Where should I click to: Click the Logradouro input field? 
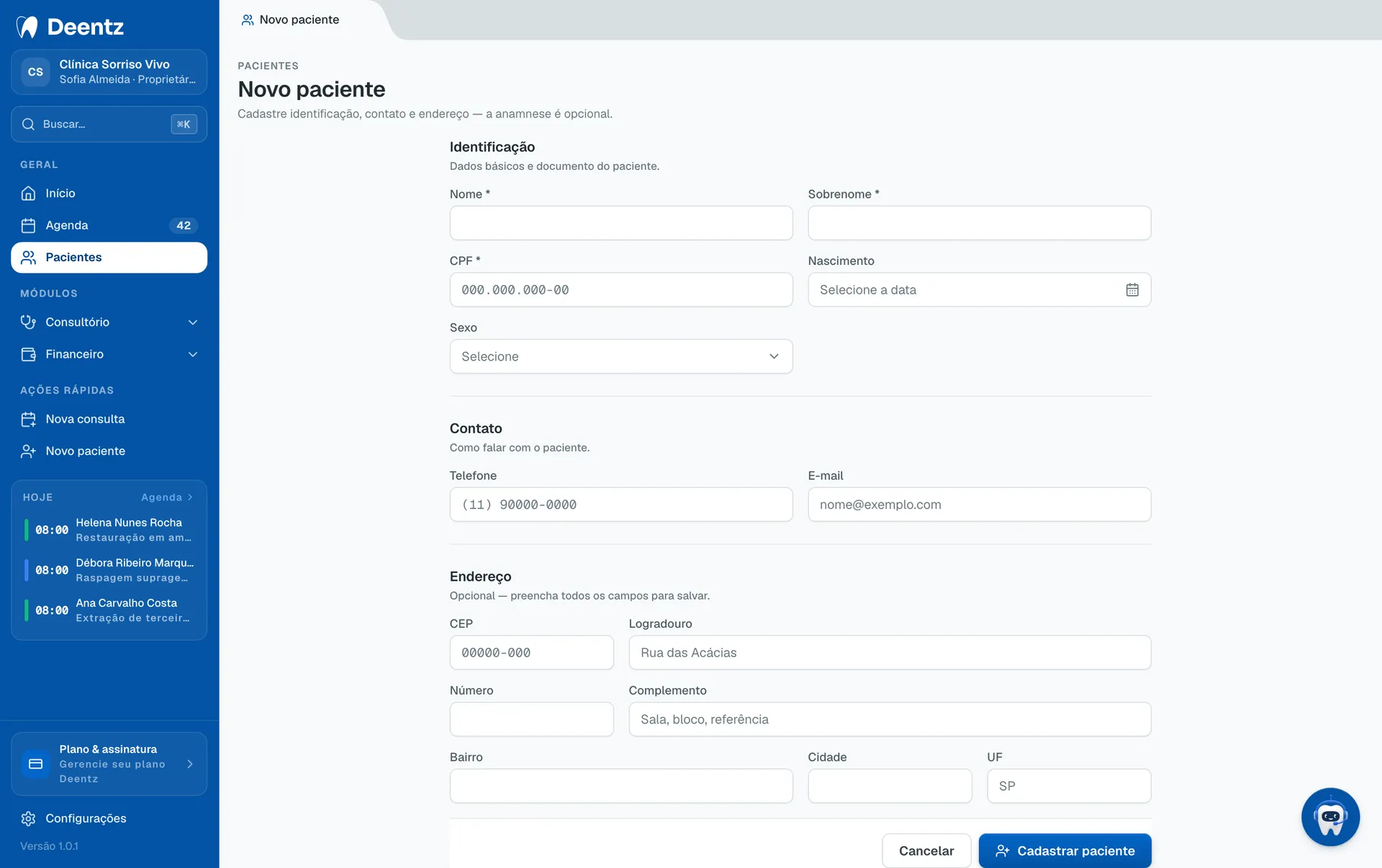[890, 653]
